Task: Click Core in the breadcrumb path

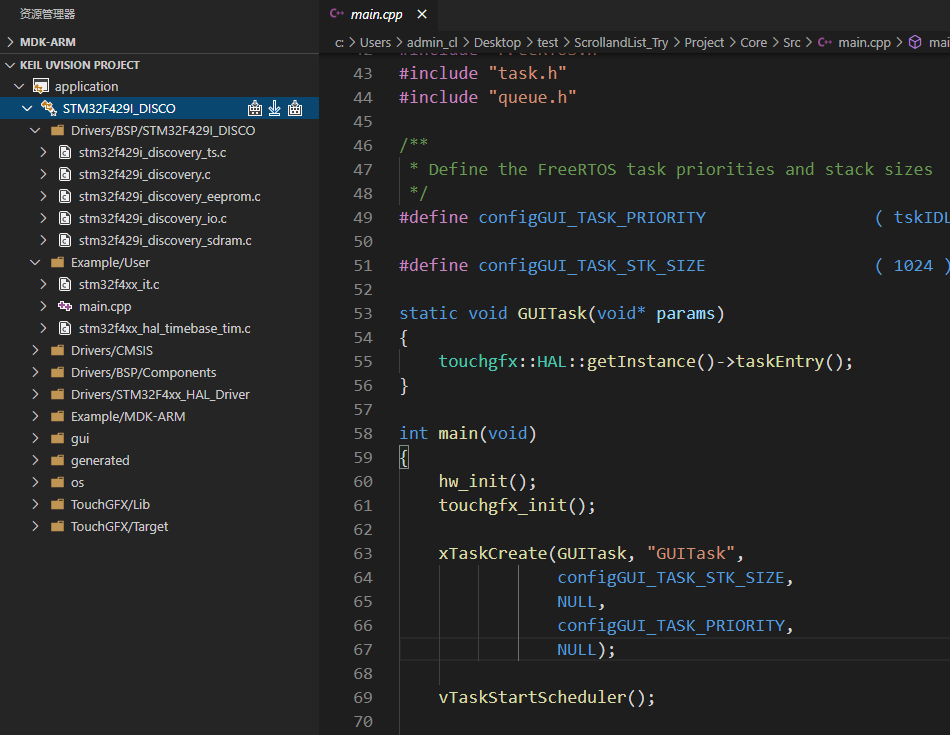Action: tap(753, 42)
